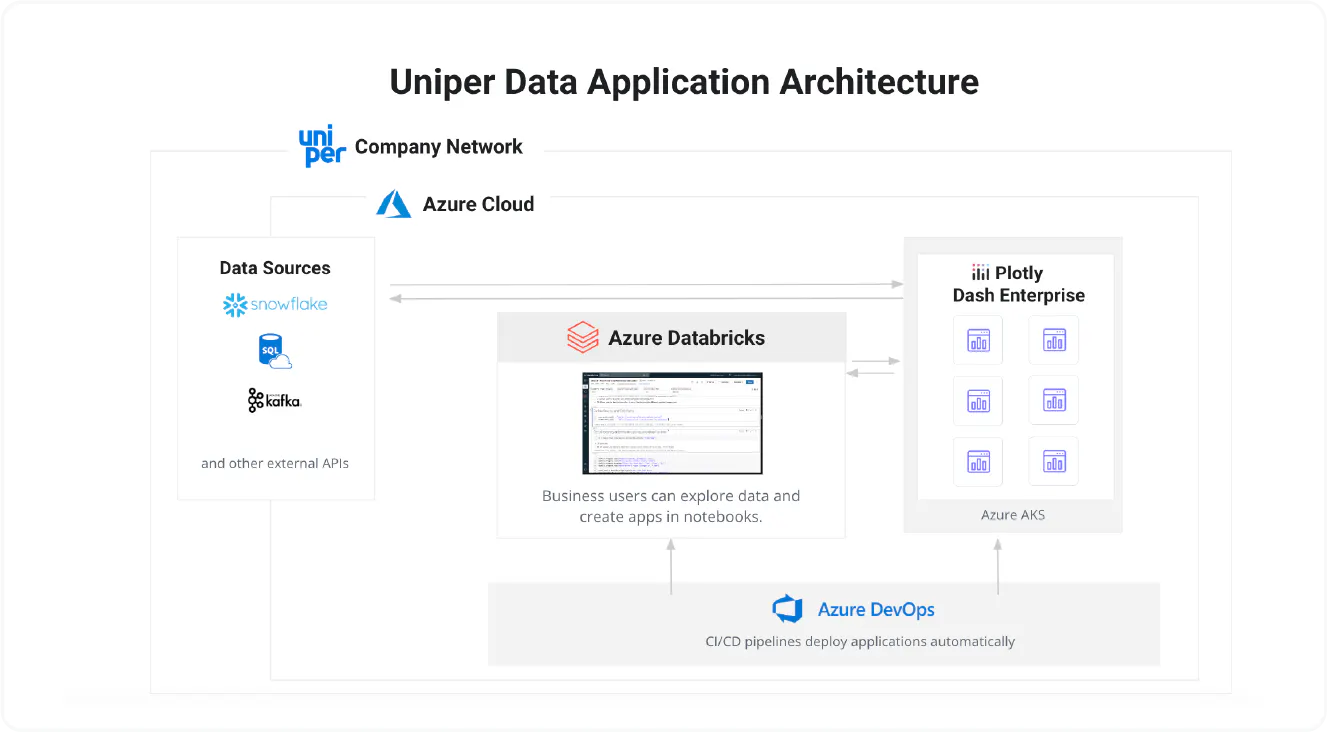The image size is (1327, 732).
Task: Click the "Uniper Data Application Architecture" title
Action: [x=684, y=82]
